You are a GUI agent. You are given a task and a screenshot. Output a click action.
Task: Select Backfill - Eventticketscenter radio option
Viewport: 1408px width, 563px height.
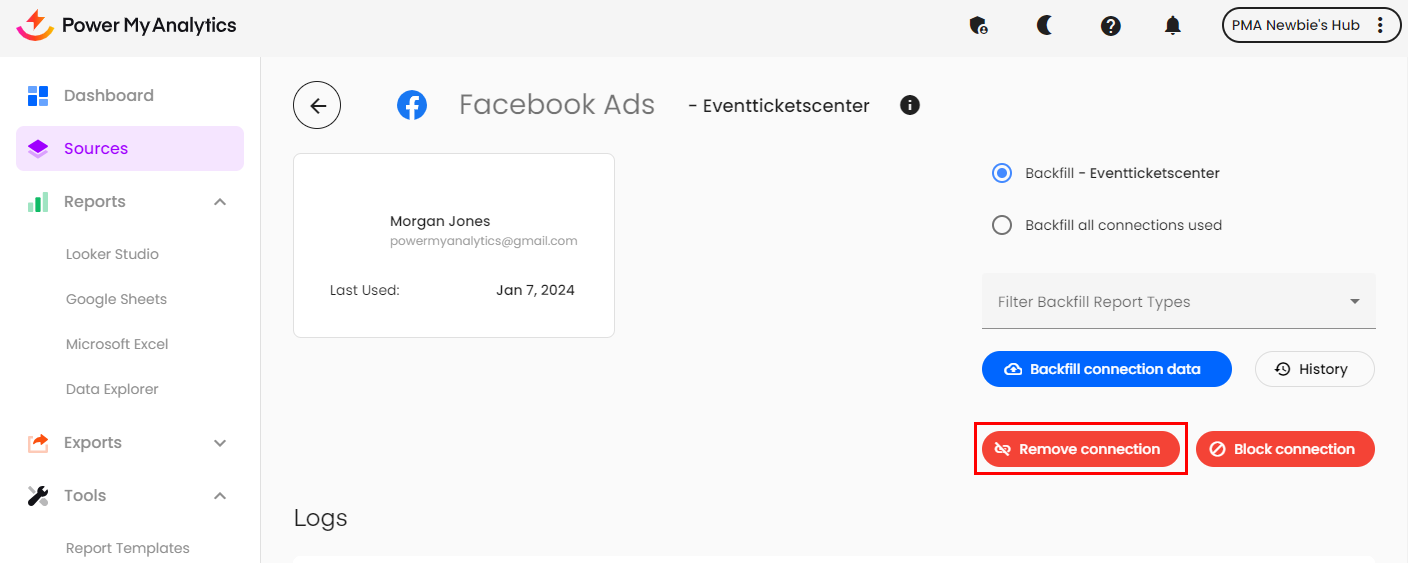pyautogui.click(x=1002, y=173)
